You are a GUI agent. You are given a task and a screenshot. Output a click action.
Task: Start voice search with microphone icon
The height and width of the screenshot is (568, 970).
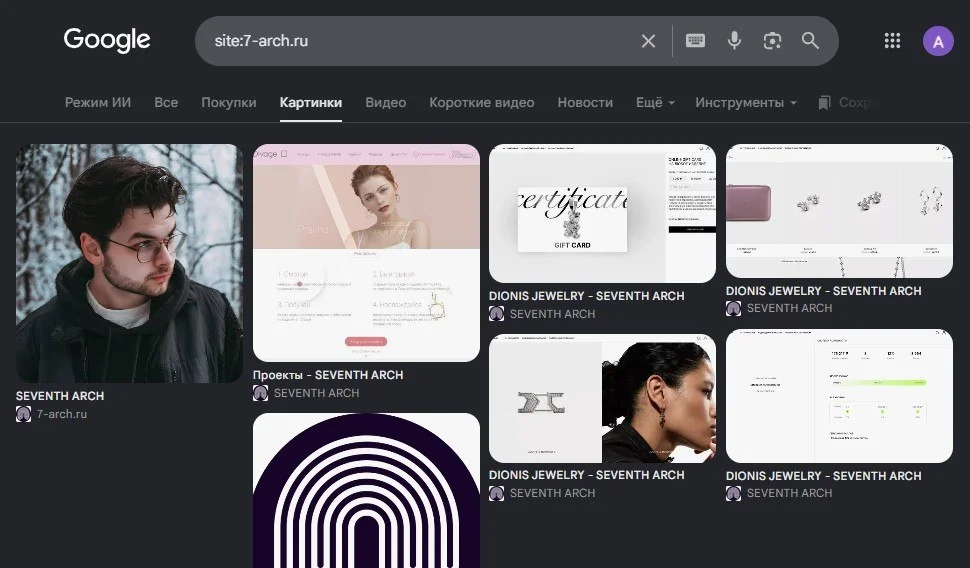pos(734,41)
